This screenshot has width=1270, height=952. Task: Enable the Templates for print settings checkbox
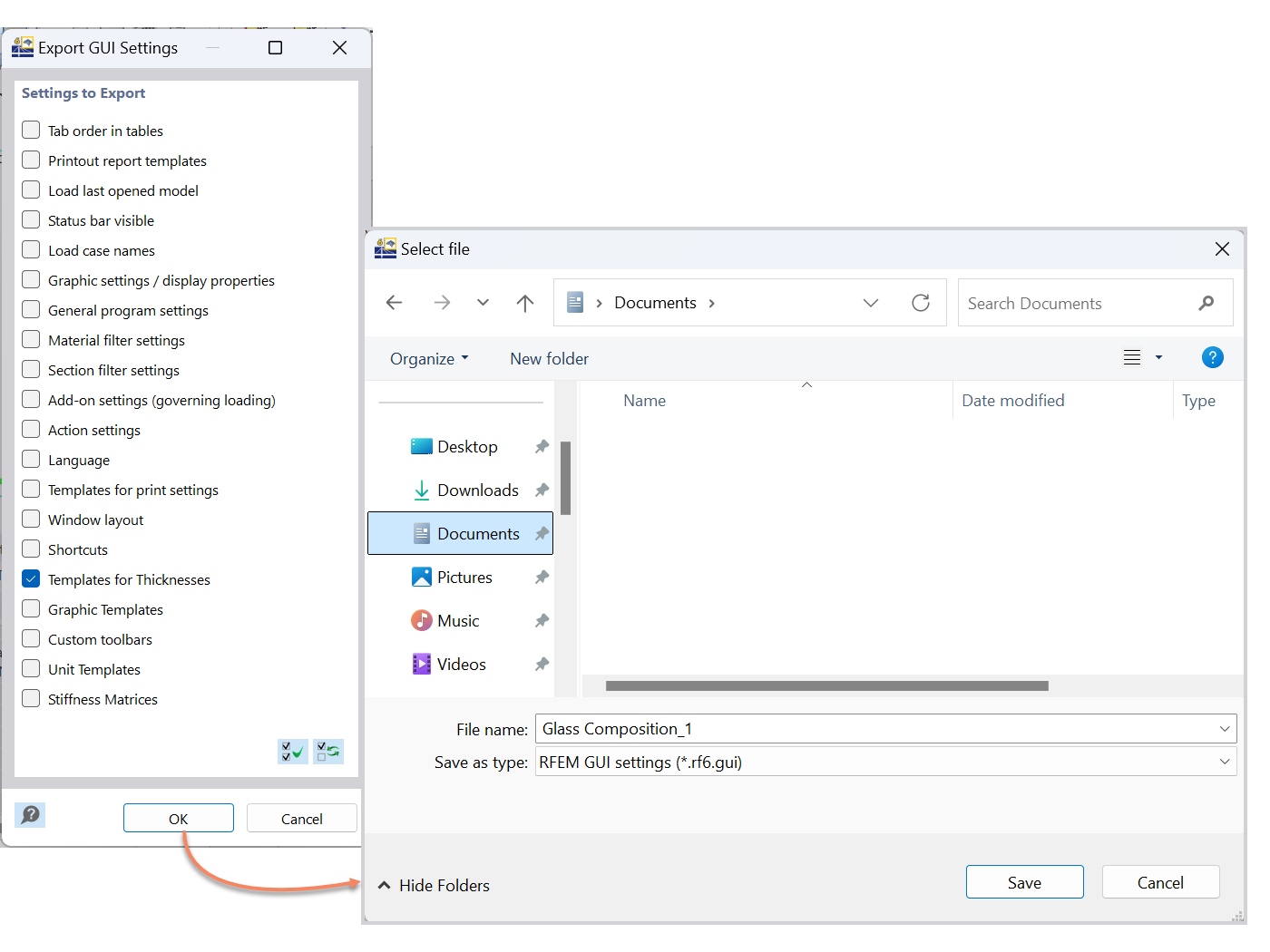tap(30, 489)
